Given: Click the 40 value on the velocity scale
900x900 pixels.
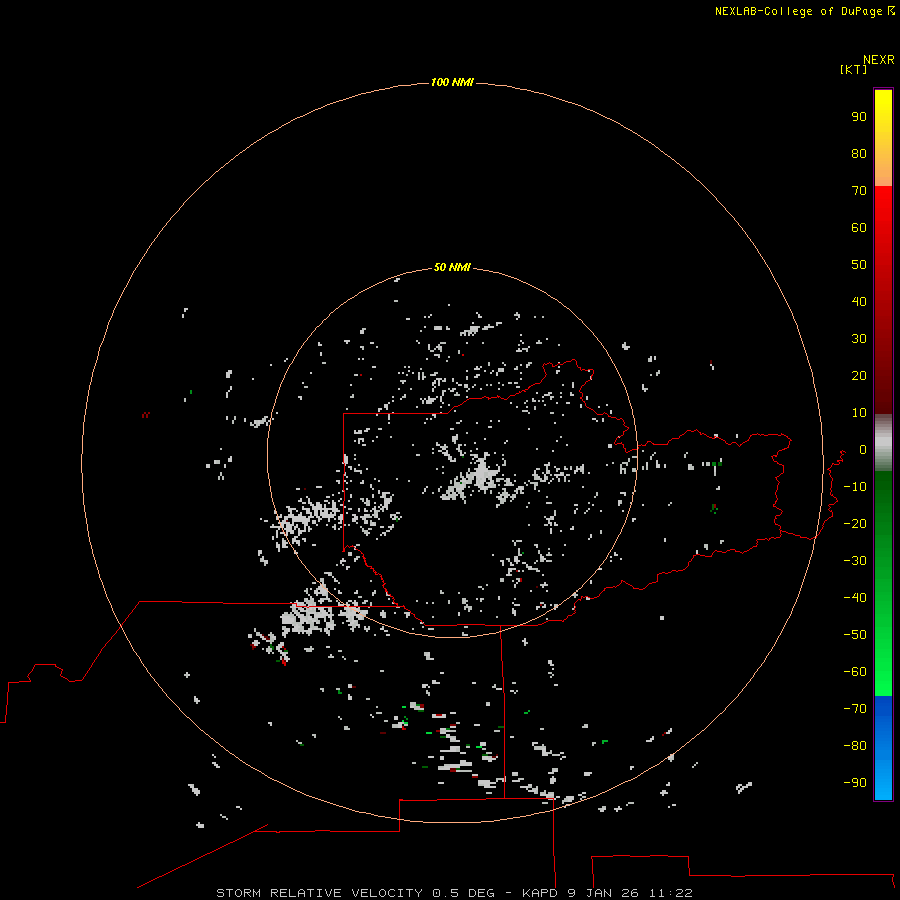Looking at the screenshot, I should click(859, 301).
